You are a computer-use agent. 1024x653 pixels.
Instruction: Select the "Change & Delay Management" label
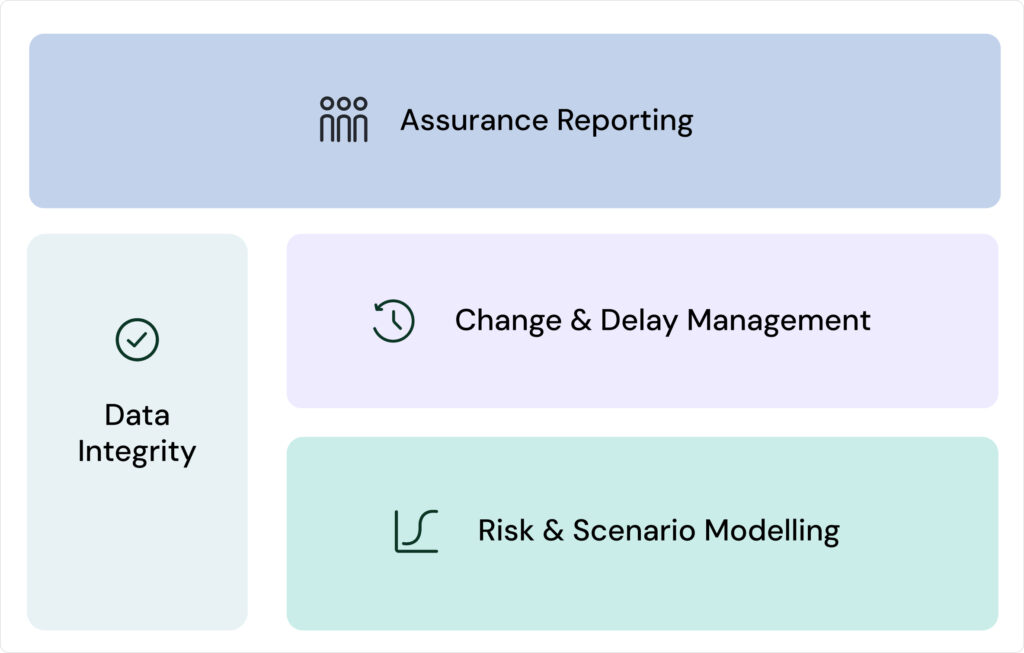(x=662, y=320)
